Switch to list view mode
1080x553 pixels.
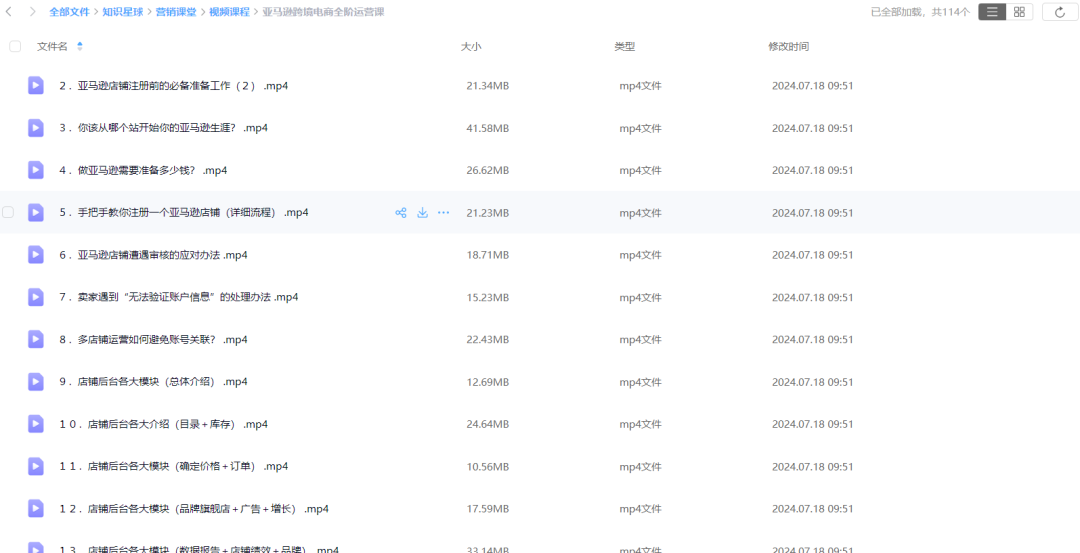tap(992, 12)
